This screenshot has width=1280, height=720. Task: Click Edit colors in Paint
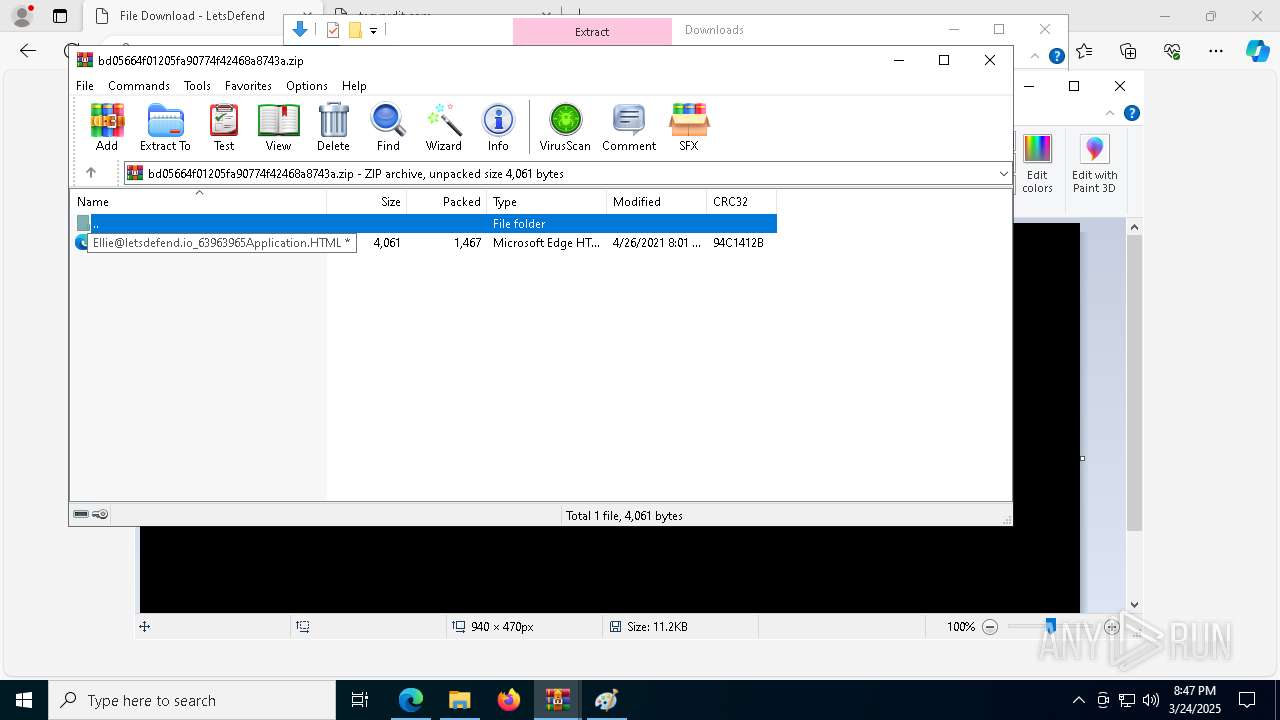pos(1037,165)
